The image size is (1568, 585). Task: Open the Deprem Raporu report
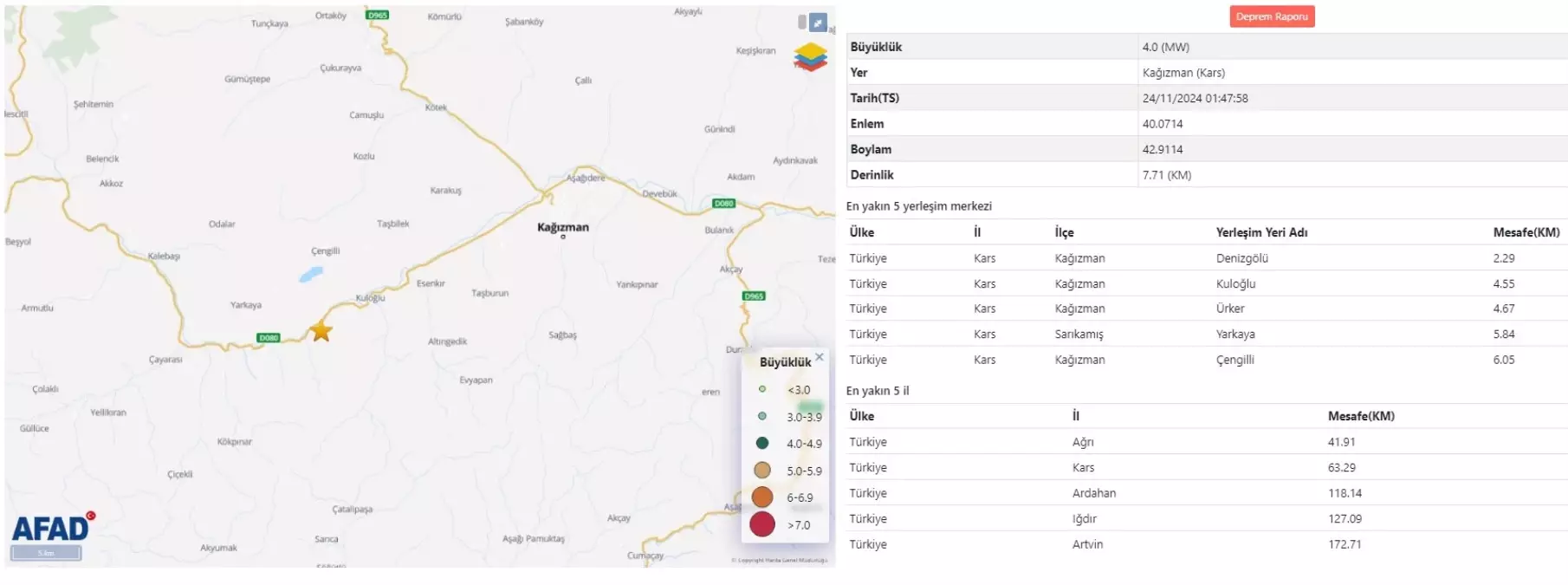tap(1271, 16)
